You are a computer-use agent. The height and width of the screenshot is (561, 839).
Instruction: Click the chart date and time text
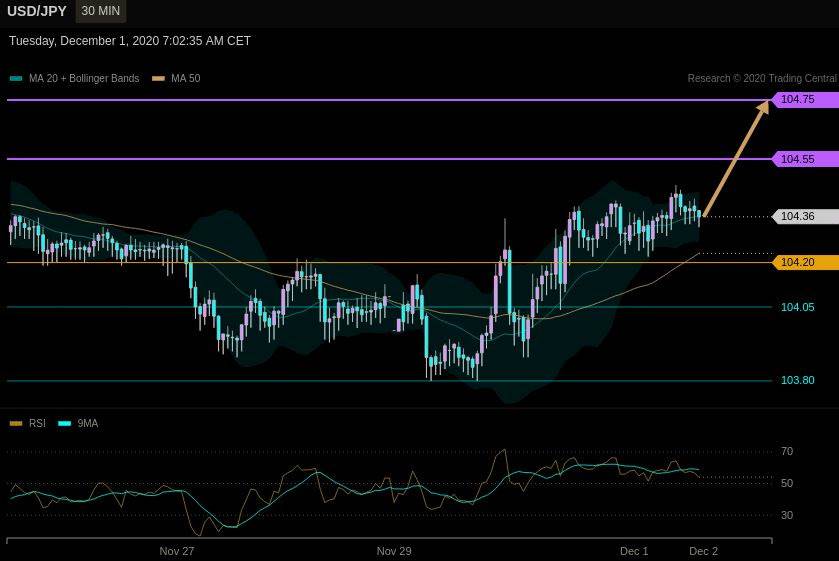tap(129, 41)
